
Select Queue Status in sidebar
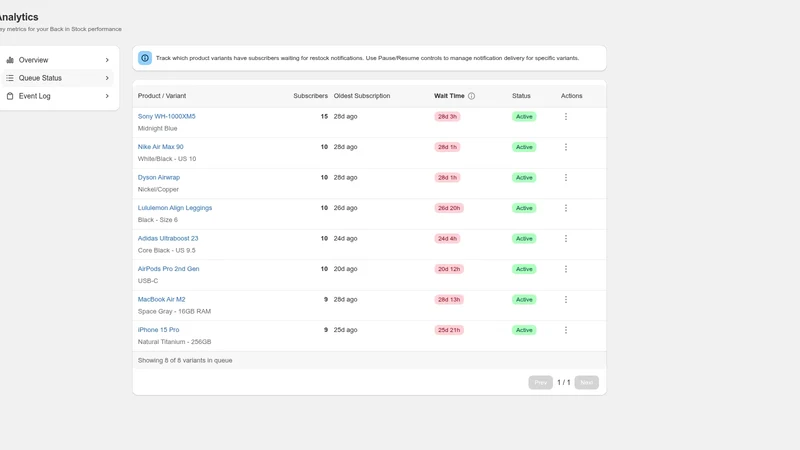pos(58,78)
